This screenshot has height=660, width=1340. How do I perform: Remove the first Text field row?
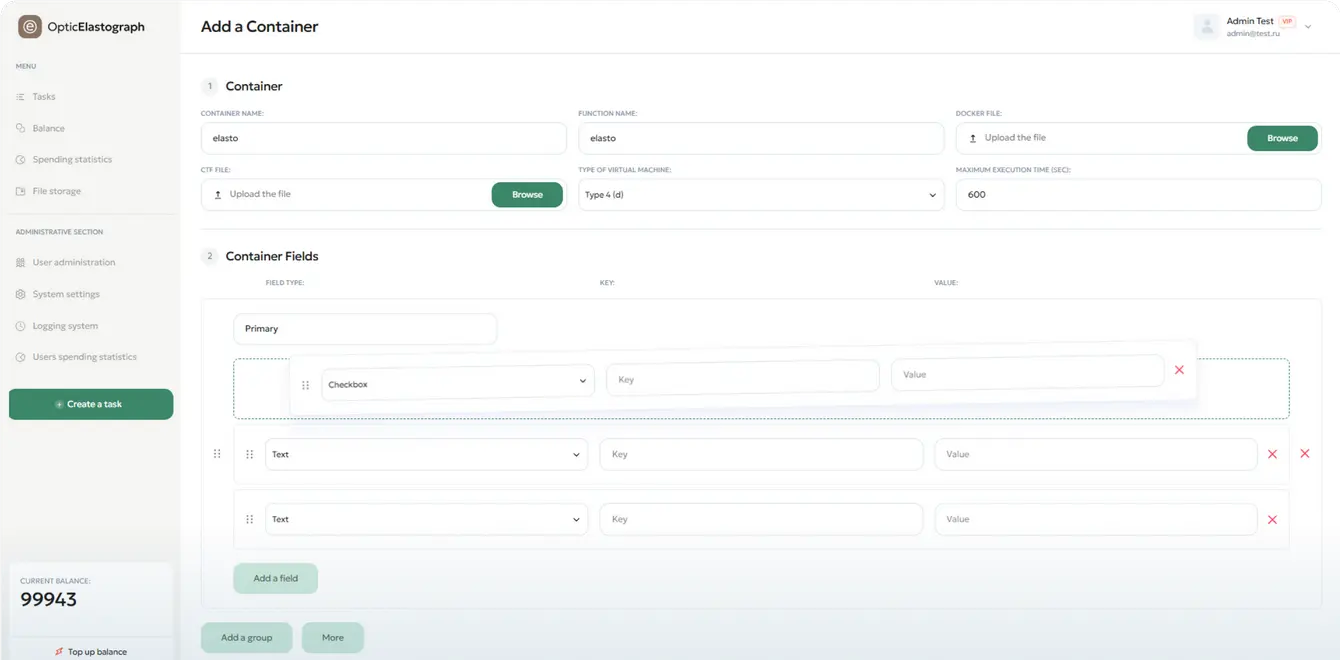[x=1272, y=454]
